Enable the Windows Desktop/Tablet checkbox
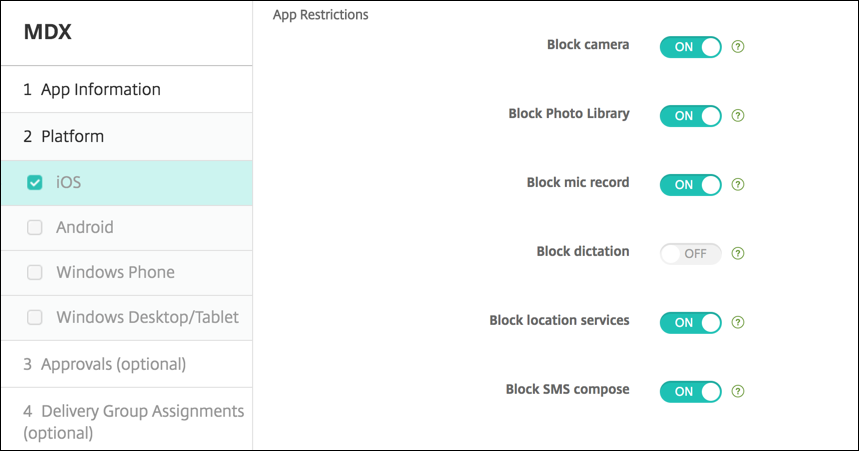 (x=35, y=318)
